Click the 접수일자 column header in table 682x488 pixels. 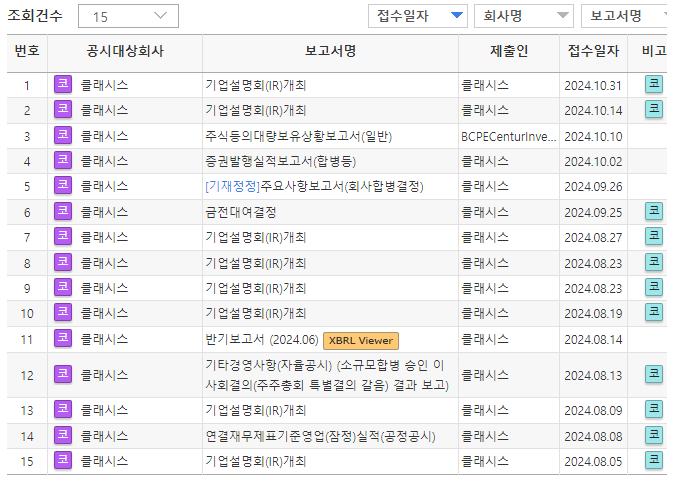tap(593, 51)
